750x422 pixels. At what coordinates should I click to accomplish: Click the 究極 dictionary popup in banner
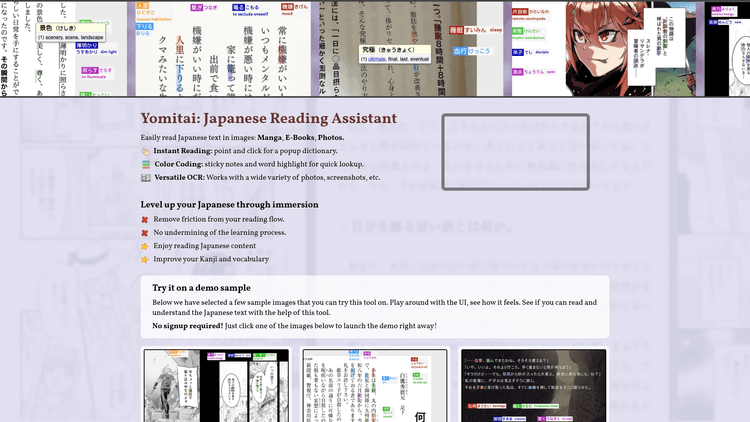click(x=395, y=54)
